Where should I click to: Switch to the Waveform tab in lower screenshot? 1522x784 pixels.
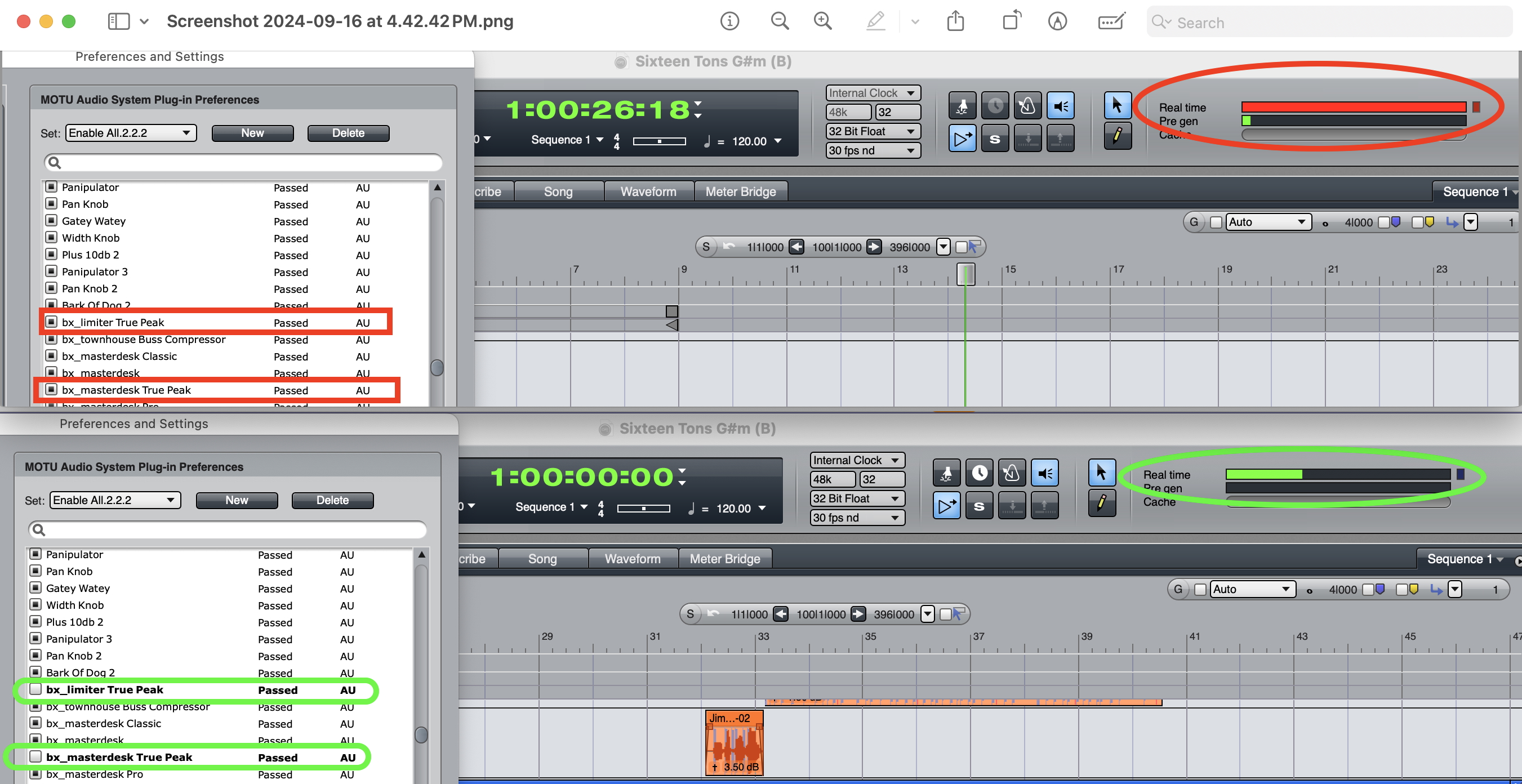click(x=632, y=558)
